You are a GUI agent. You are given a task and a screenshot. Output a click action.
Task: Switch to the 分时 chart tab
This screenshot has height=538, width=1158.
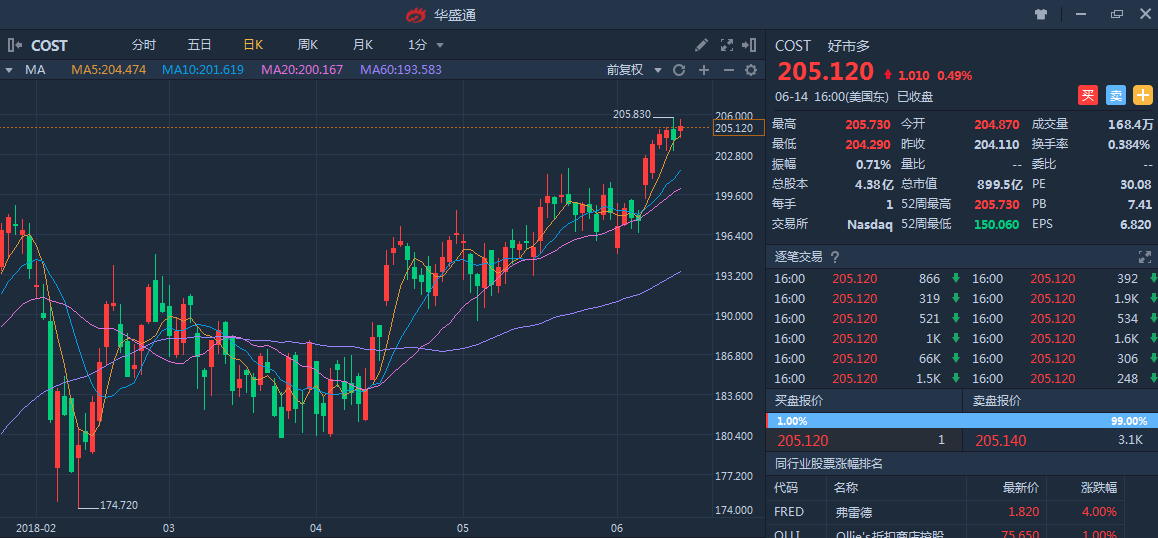(144, 45)
